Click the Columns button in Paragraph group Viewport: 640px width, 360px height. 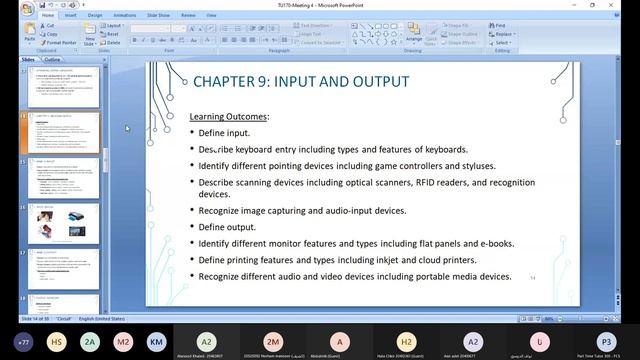click(284, 40)
